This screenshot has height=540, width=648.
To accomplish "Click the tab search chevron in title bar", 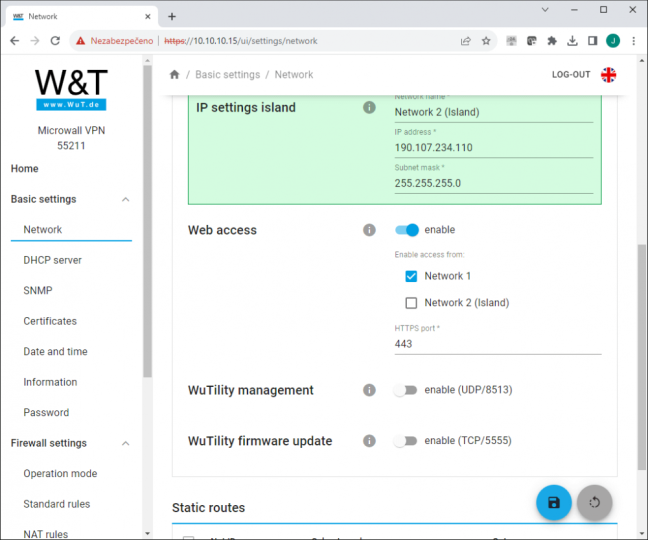I will tap(545, 10).
